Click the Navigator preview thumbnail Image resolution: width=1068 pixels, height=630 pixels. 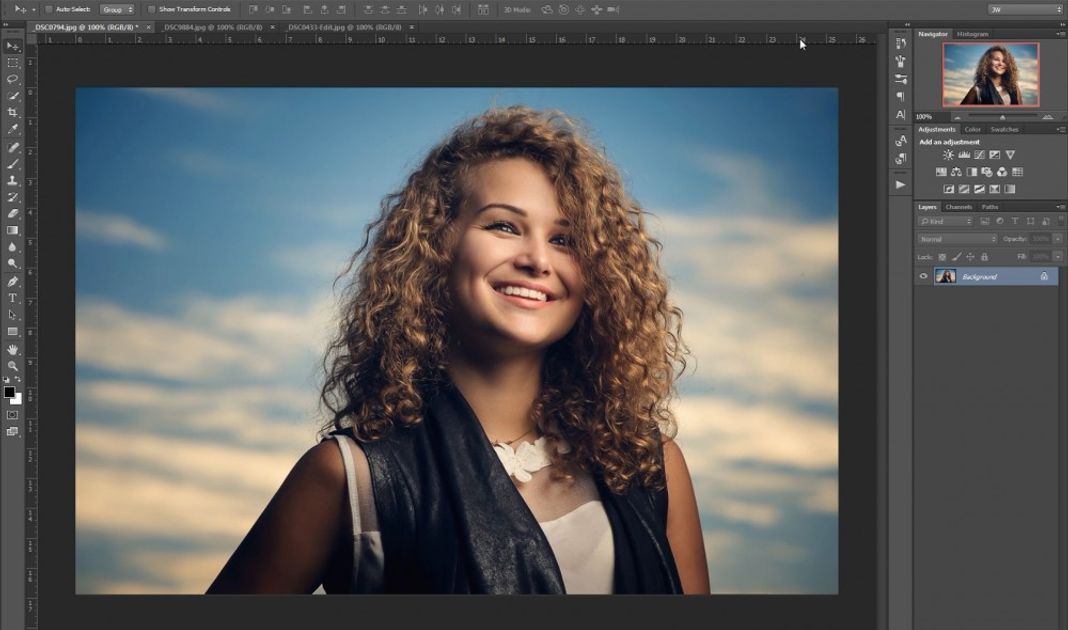[x=990, y=75]
